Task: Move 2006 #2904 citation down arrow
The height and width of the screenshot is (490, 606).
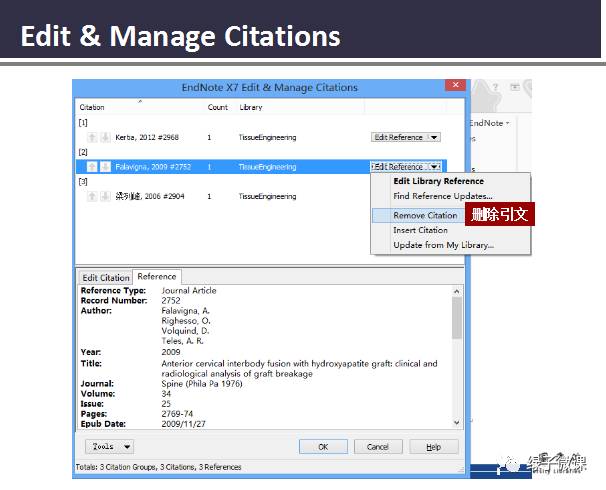Action: pyautogui.click(x=105, y=196)
